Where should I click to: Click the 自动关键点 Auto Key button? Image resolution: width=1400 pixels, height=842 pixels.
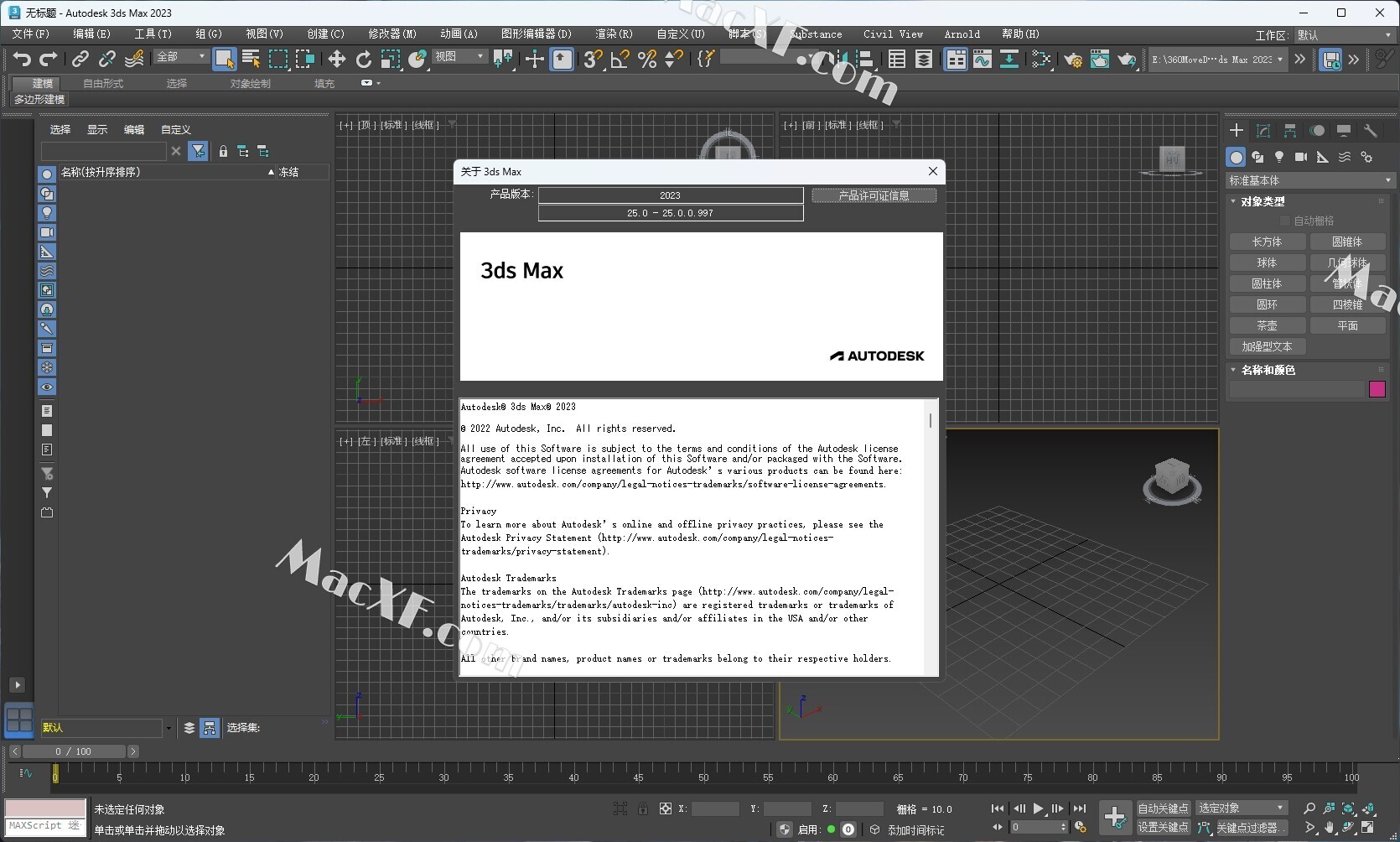[x=1163, y=808]
